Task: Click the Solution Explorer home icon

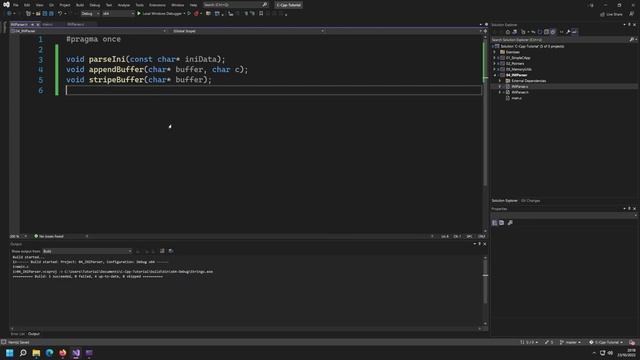Action: [x=508, y=32]
